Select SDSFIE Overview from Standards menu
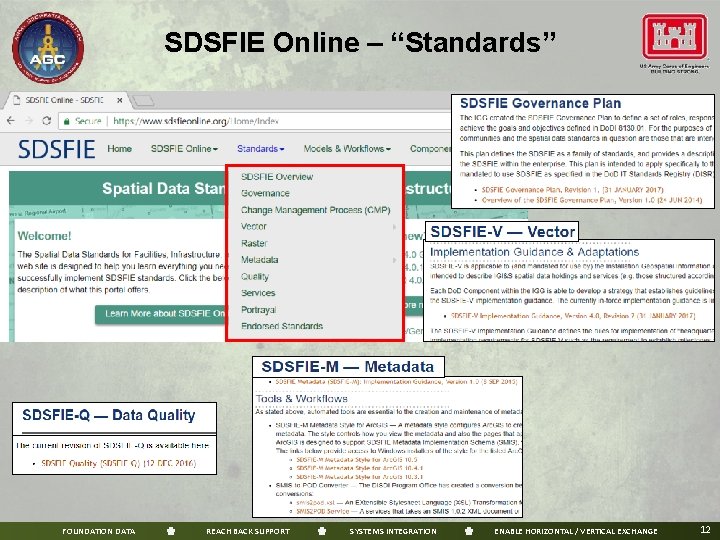 pos(277,177)
